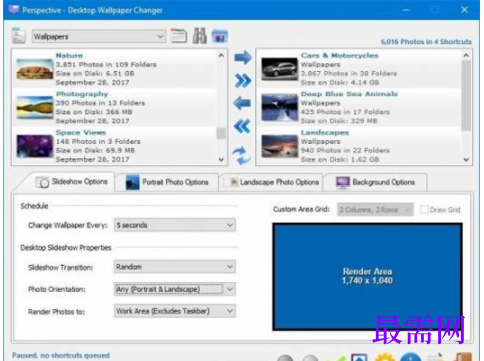The height and width of the screenshot is (361, 484).
Task: Click the Deep Blue Sea Animals title
Action: (x=349, y=94)
